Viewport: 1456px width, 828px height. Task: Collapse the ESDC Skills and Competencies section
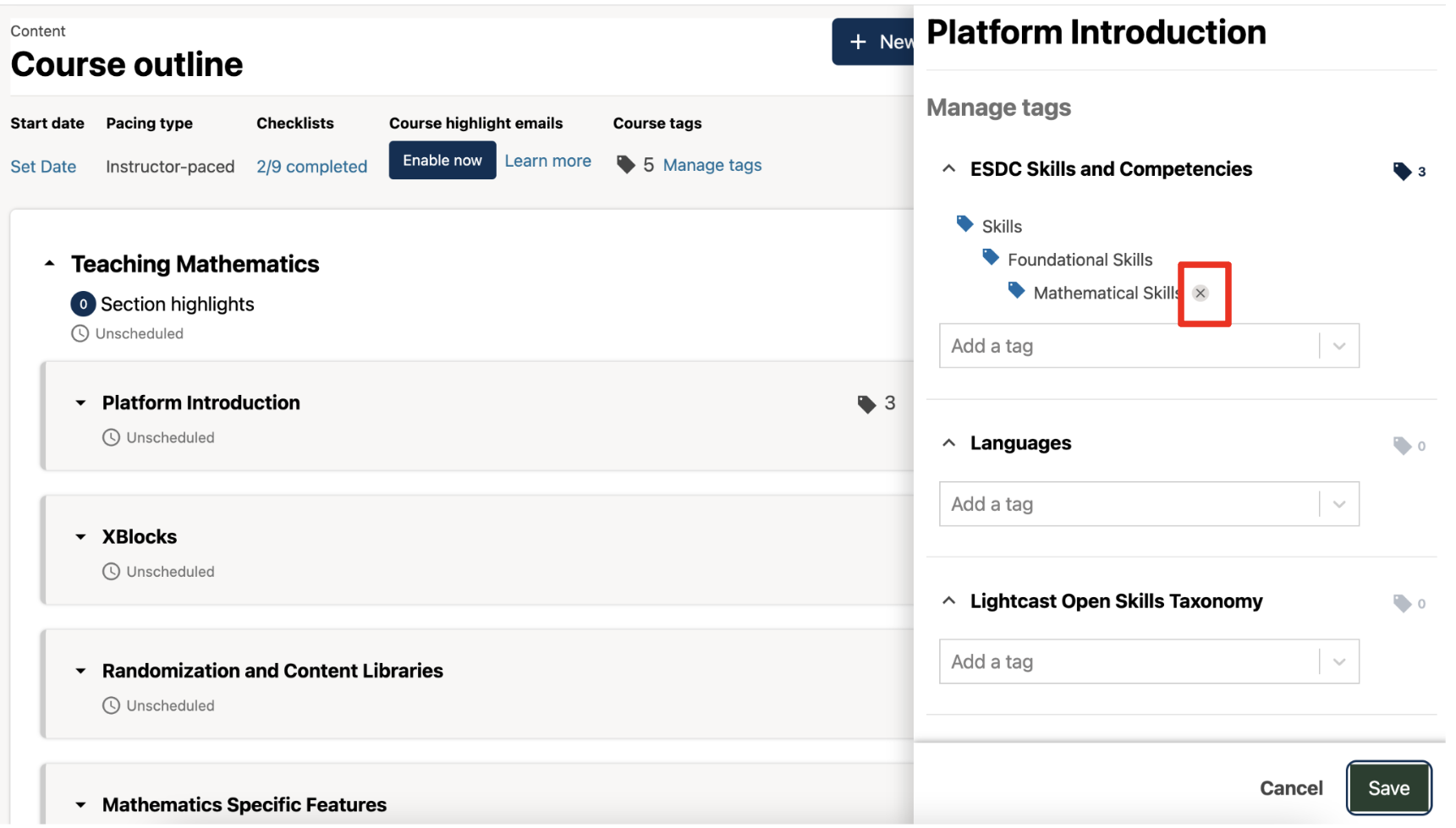[x=948, y=169]
